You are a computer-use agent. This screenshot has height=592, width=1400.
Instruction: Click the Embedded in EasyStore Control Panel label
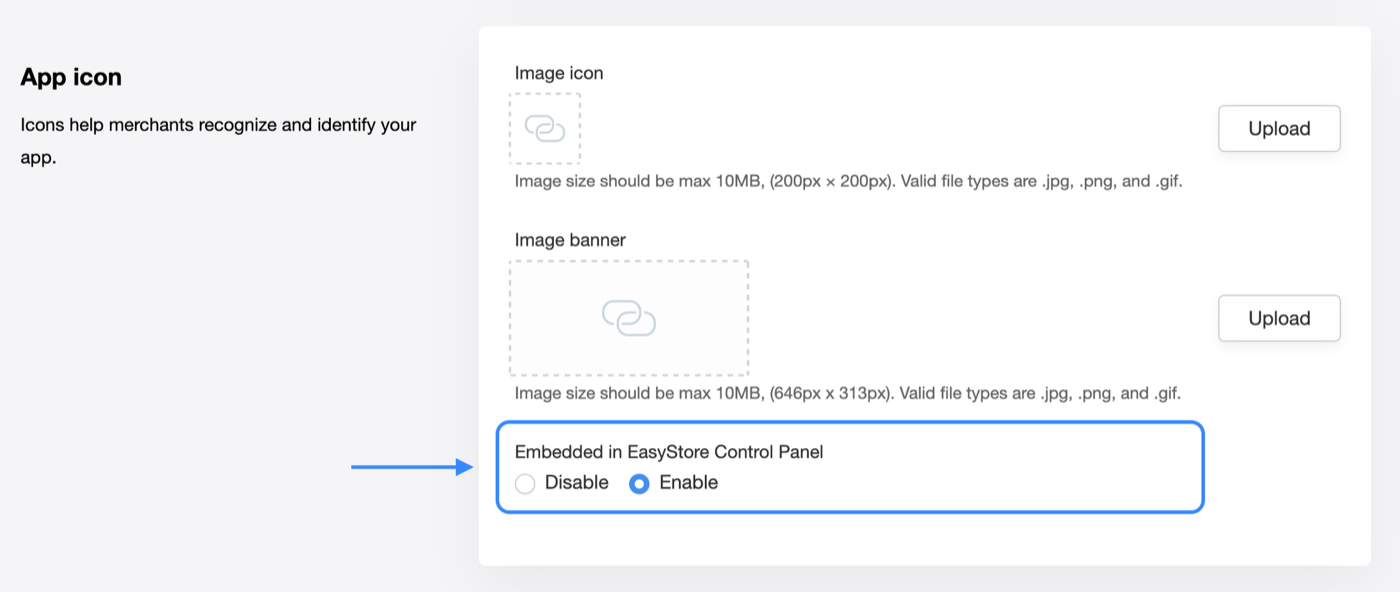point(669,452)
